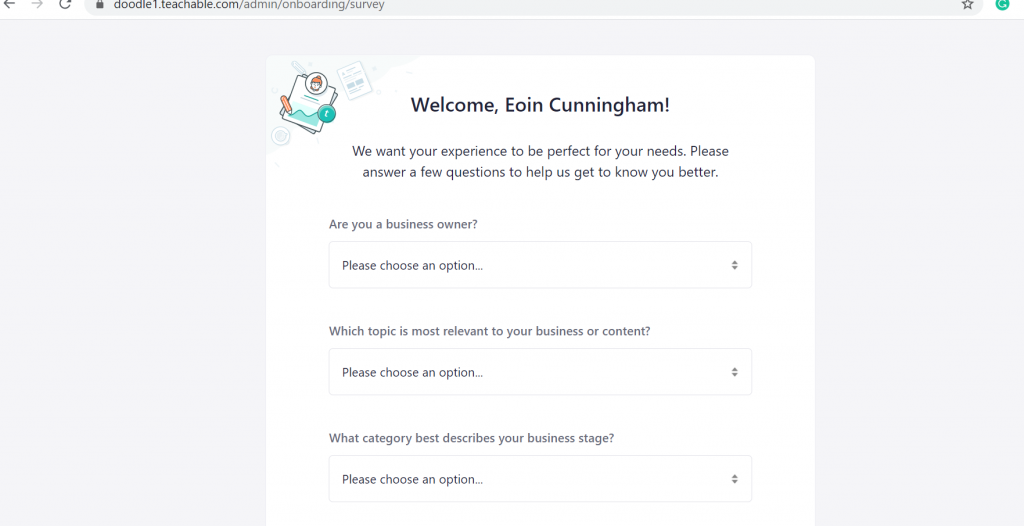This screenshot has height=526, width=1024.
Task: Click the 'What category best describes' label
Action: [471, 438]
